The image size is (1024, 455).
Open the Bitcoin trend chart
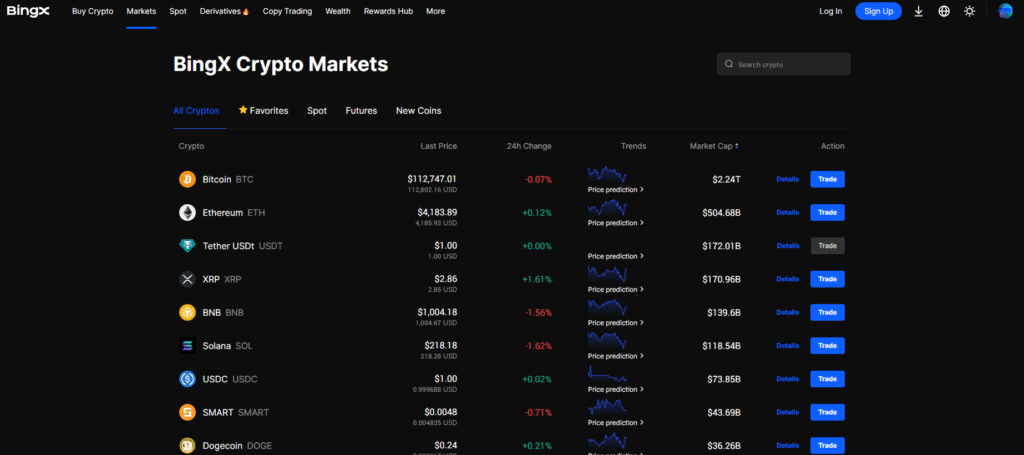click(607, 174)
